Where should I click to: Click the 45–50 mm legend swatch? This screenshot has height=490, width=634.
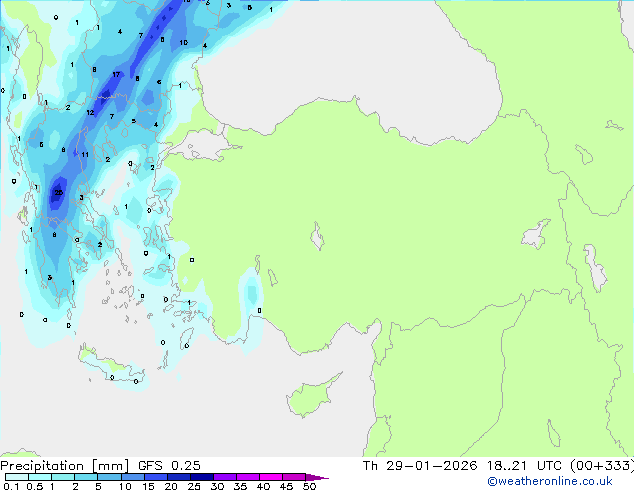[294, 477]
